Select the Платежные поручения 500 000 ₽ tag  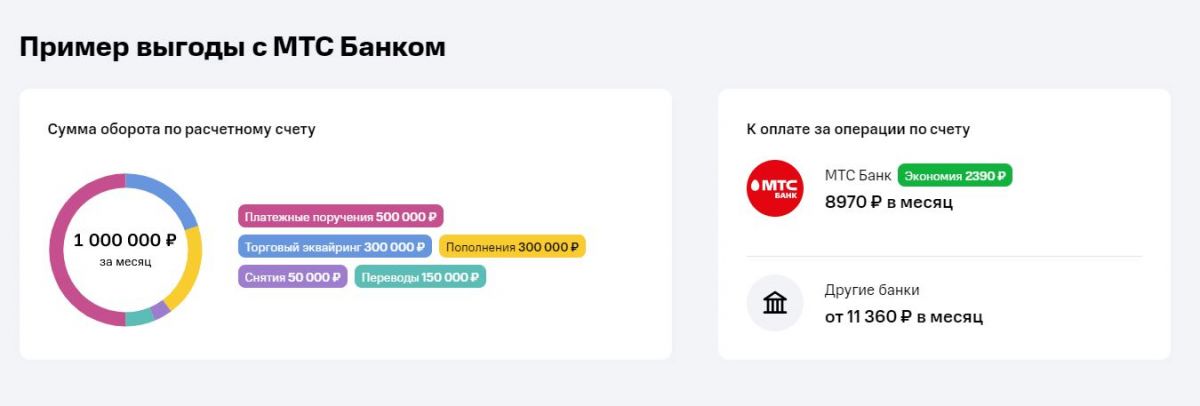[341, 216]
